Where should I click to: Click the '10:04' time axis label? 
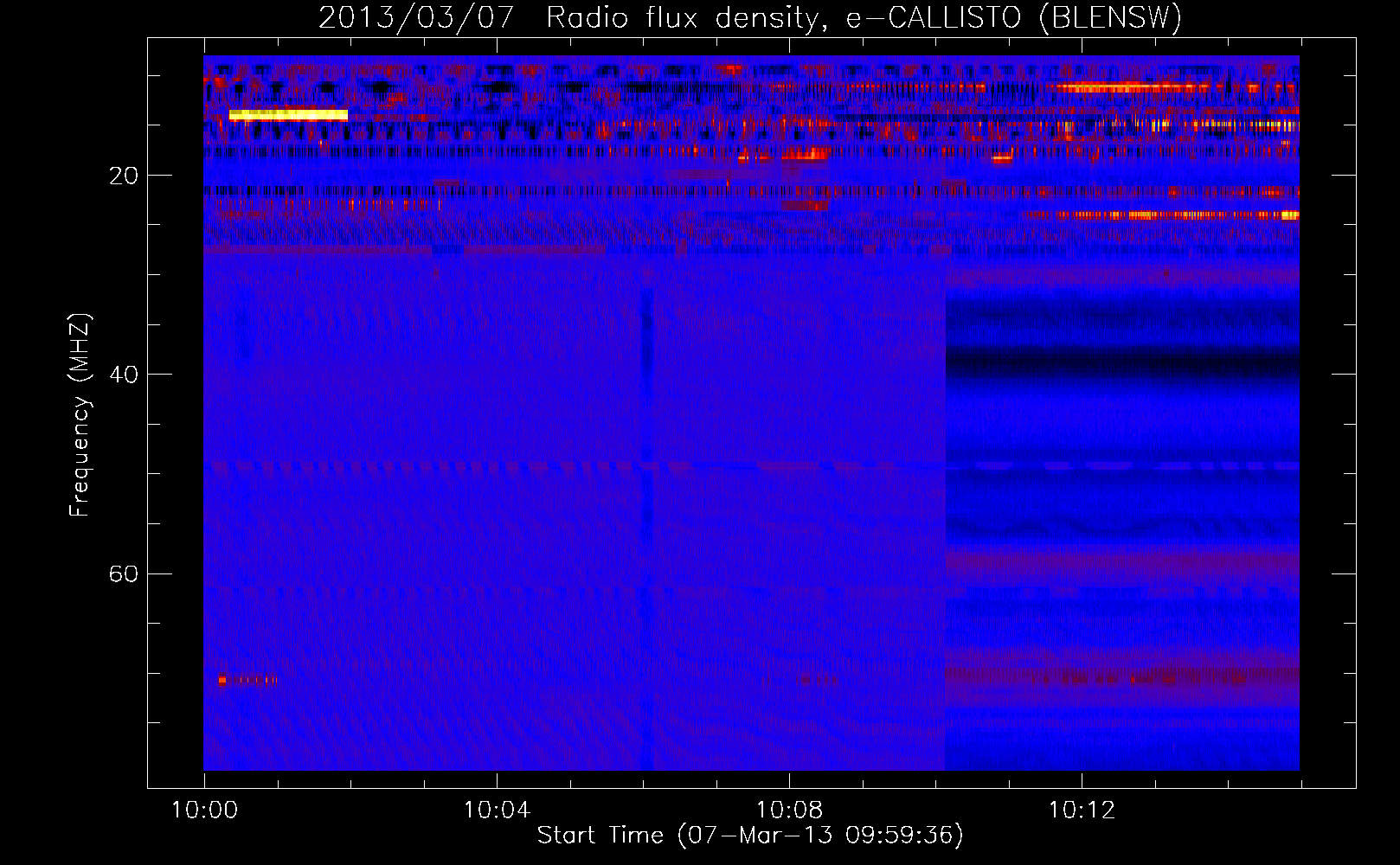(x=497, y=810)
